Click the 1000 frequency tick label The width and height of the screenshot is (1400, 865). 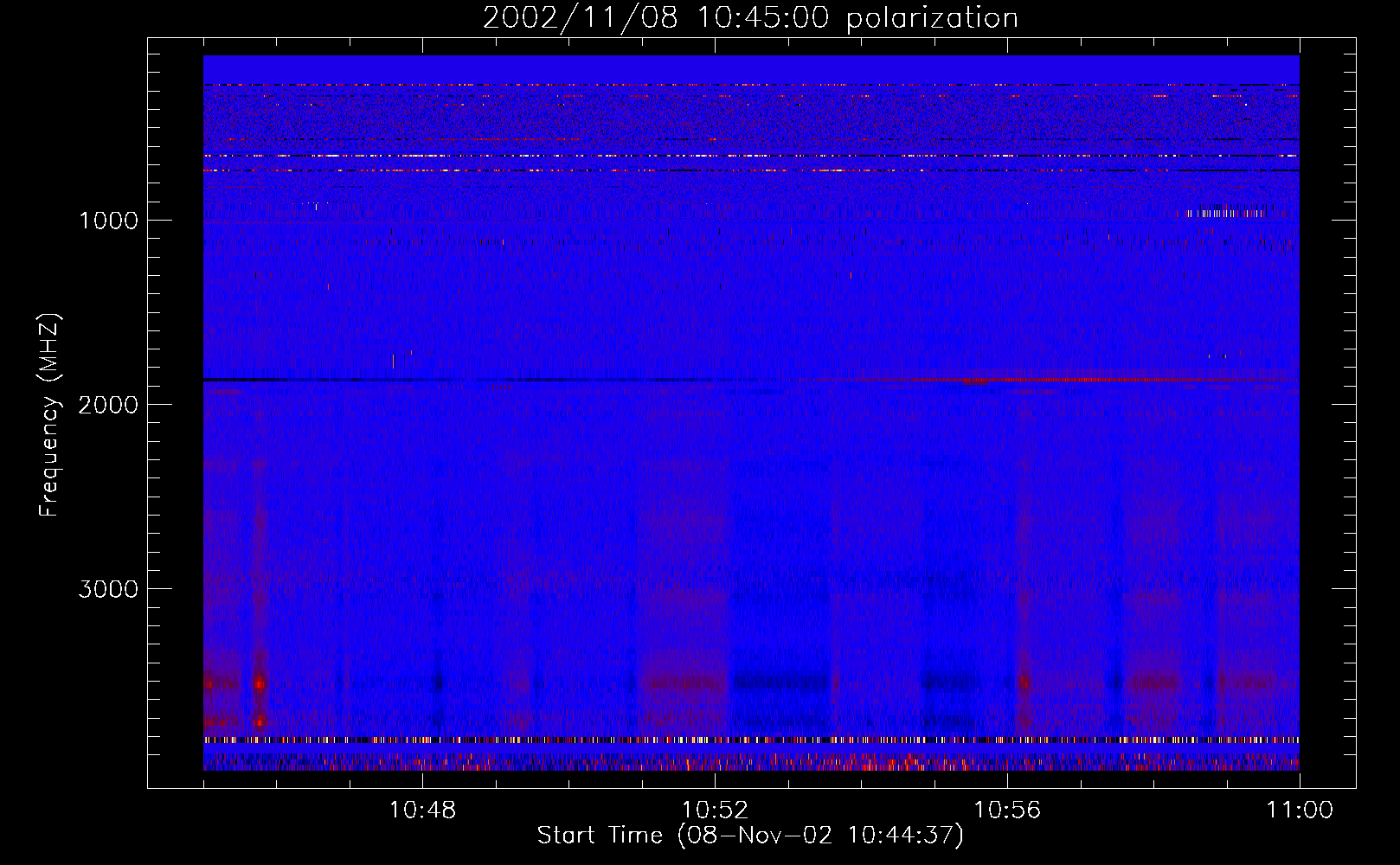(108, 221)
